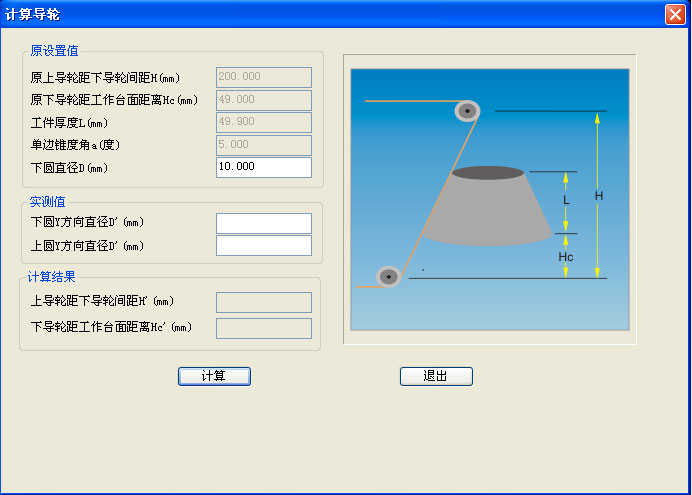Viewport: 692px width, 495px height.
Task: Click the 上圆Y方向直径D' input box
Action: pos(263,245)
